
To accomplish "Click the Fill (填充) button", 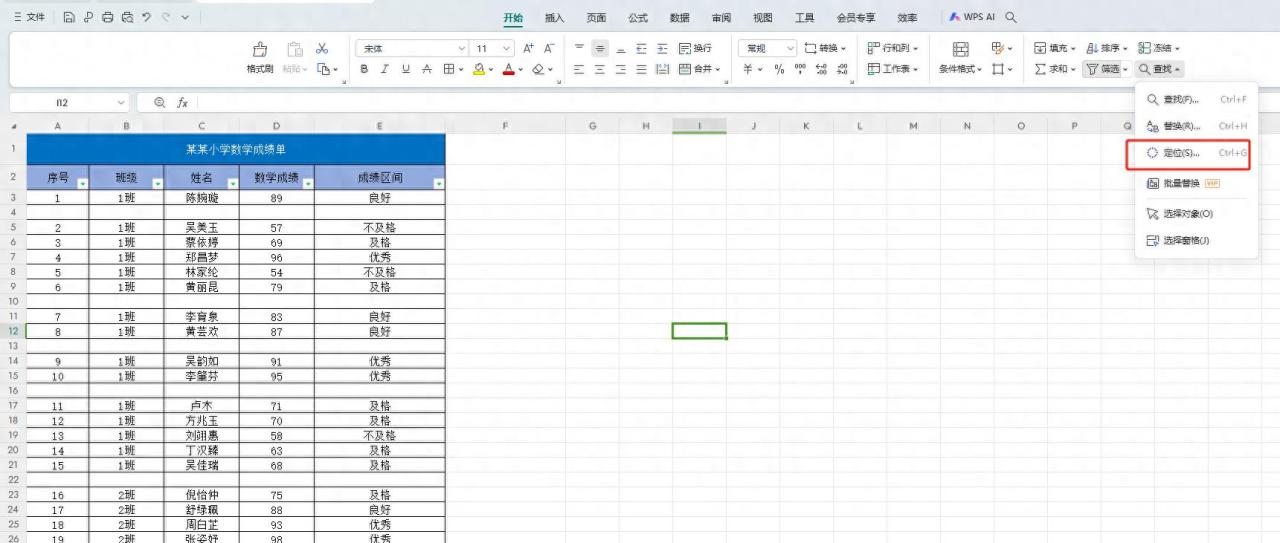I will pos(1053,48).
